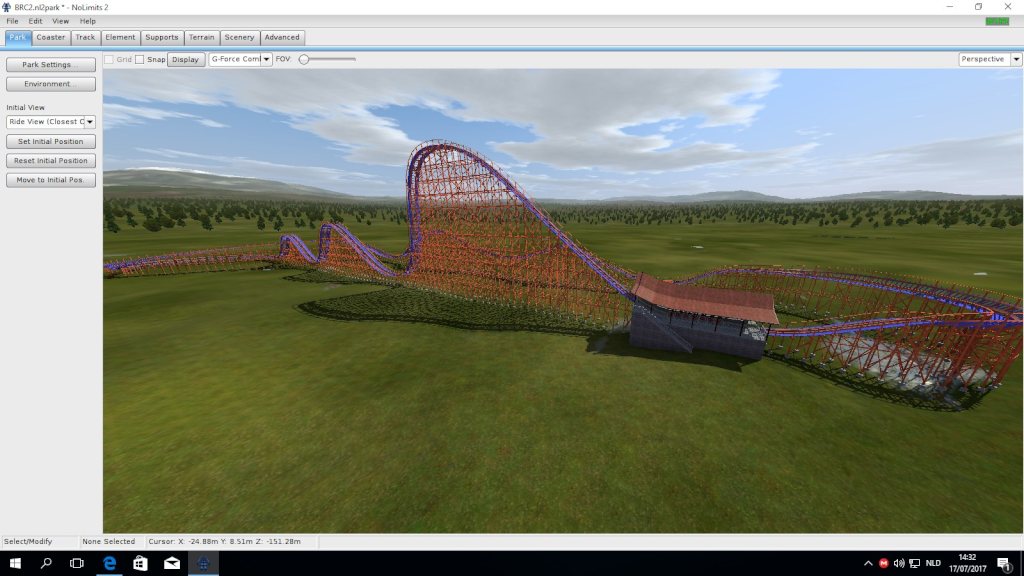Open the Mail app on taskbar
1024x576 pixels.
pyautogui.click(x=172, y=563)
